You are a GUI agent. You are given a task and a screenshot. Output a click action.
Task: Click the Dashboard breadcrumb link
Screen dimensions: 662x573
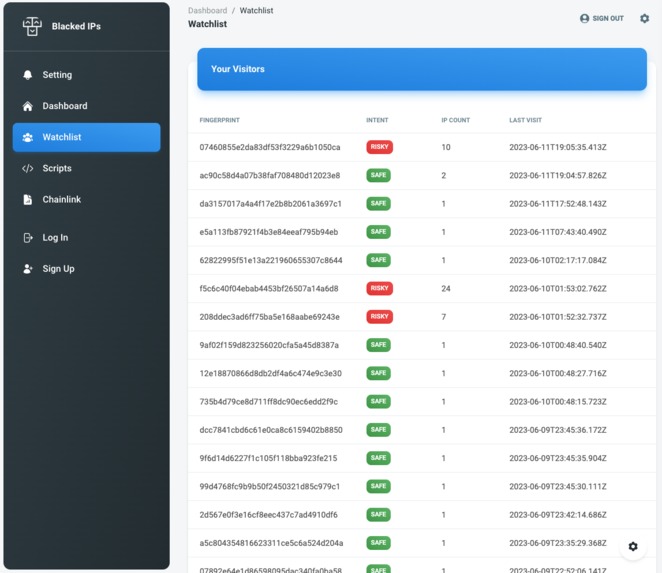[x=207, y=11]
